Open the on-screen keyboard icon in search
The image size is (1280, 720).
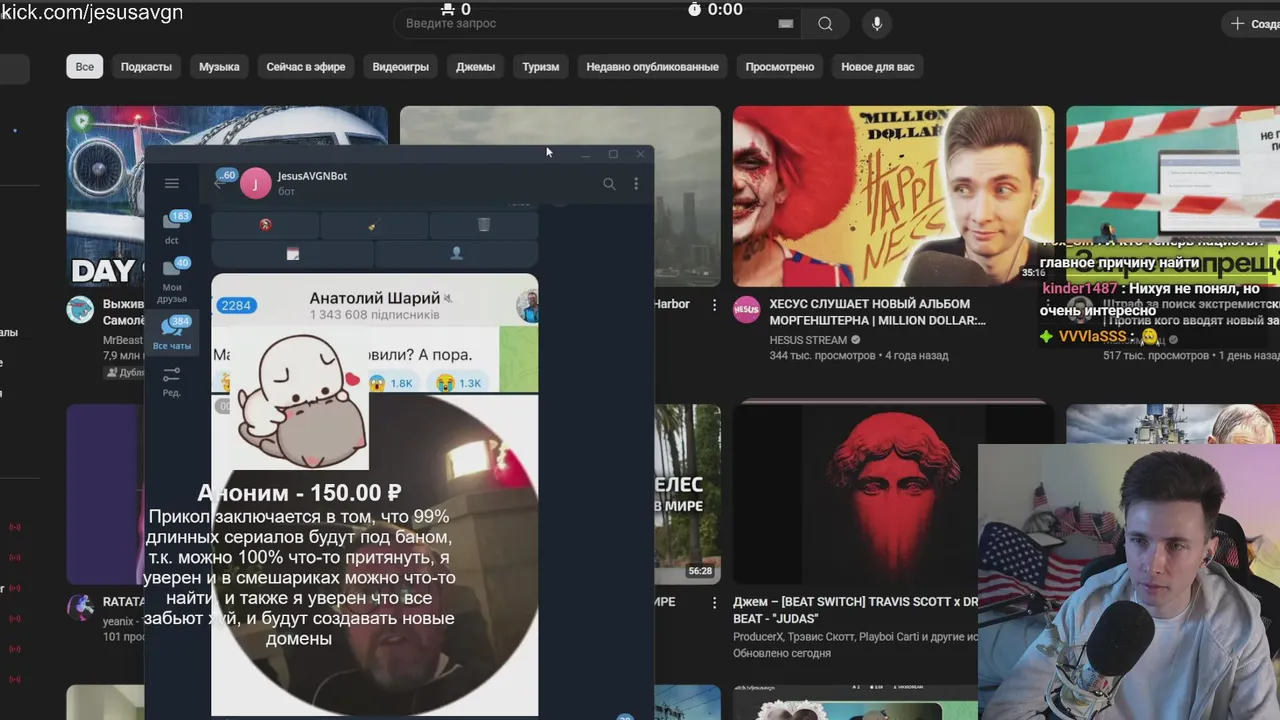(786, 24)
